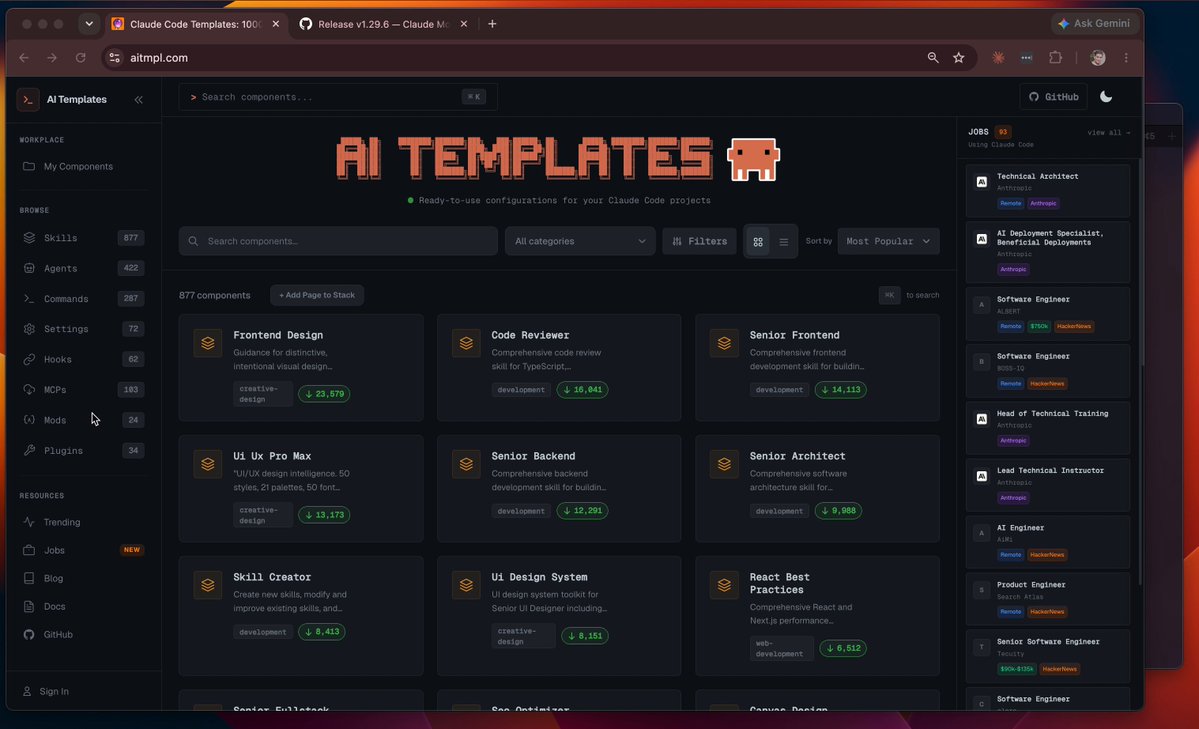Open the Head of Technical Training job
This screenshot has height=729, width=1199.
[x=1048, y=427]
